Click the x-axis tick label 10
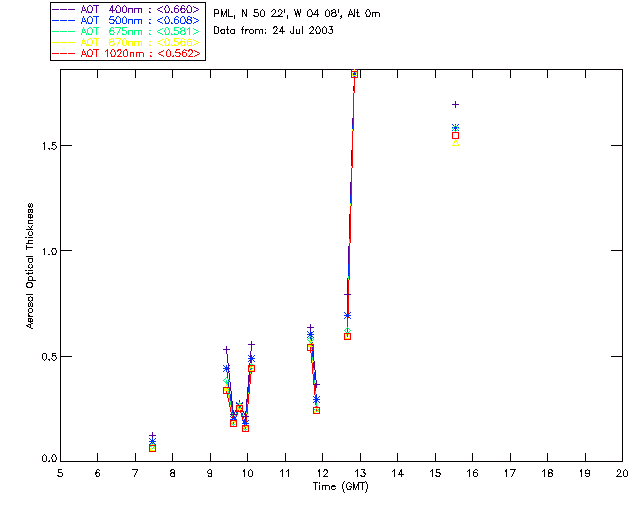This screenshot has height=512, width=640. [247, 473]
